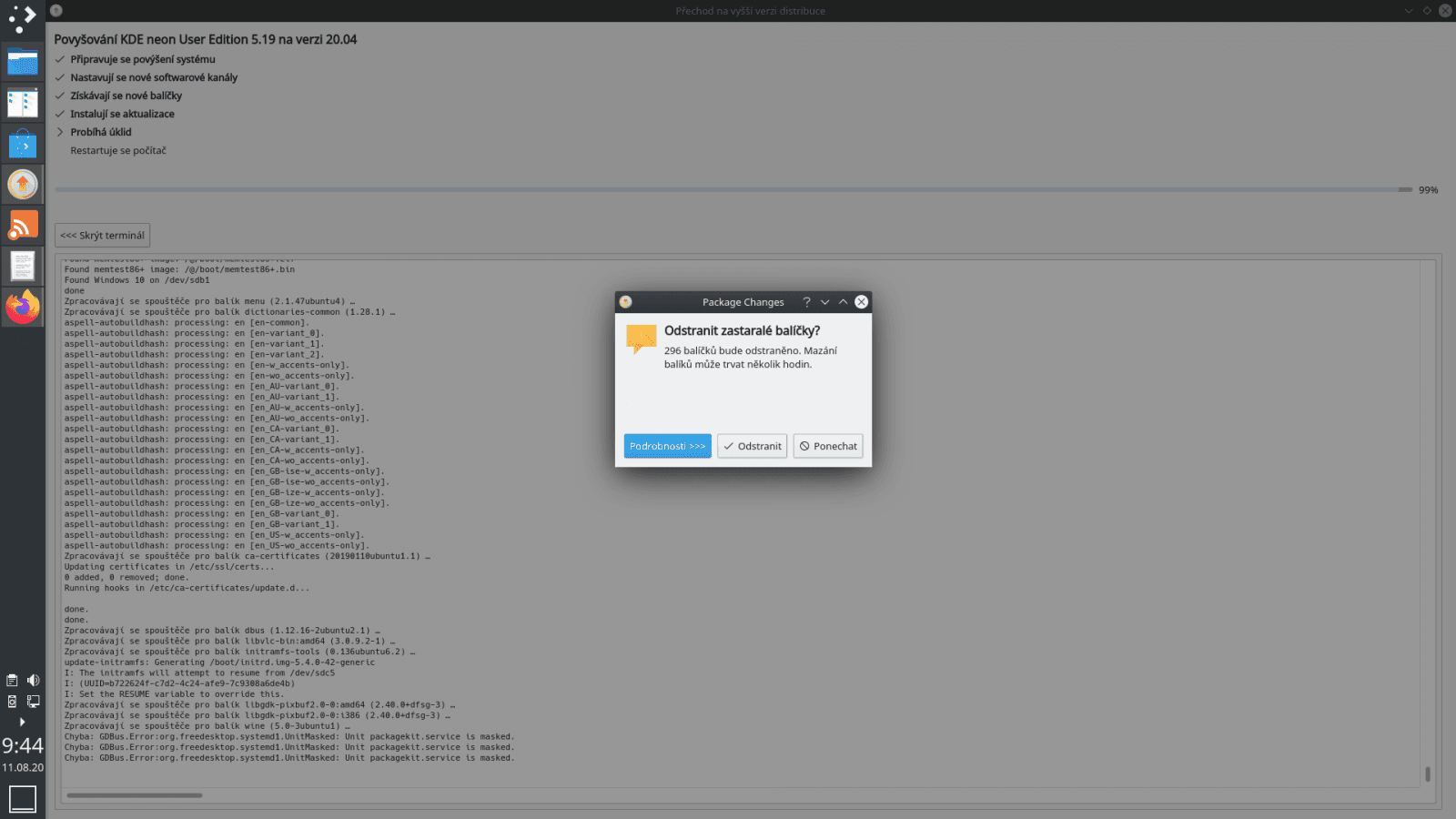Open the Klipper clipboard icon in system tray
The width and height of the screenshot is (1456, 819).
pos(12,680)
